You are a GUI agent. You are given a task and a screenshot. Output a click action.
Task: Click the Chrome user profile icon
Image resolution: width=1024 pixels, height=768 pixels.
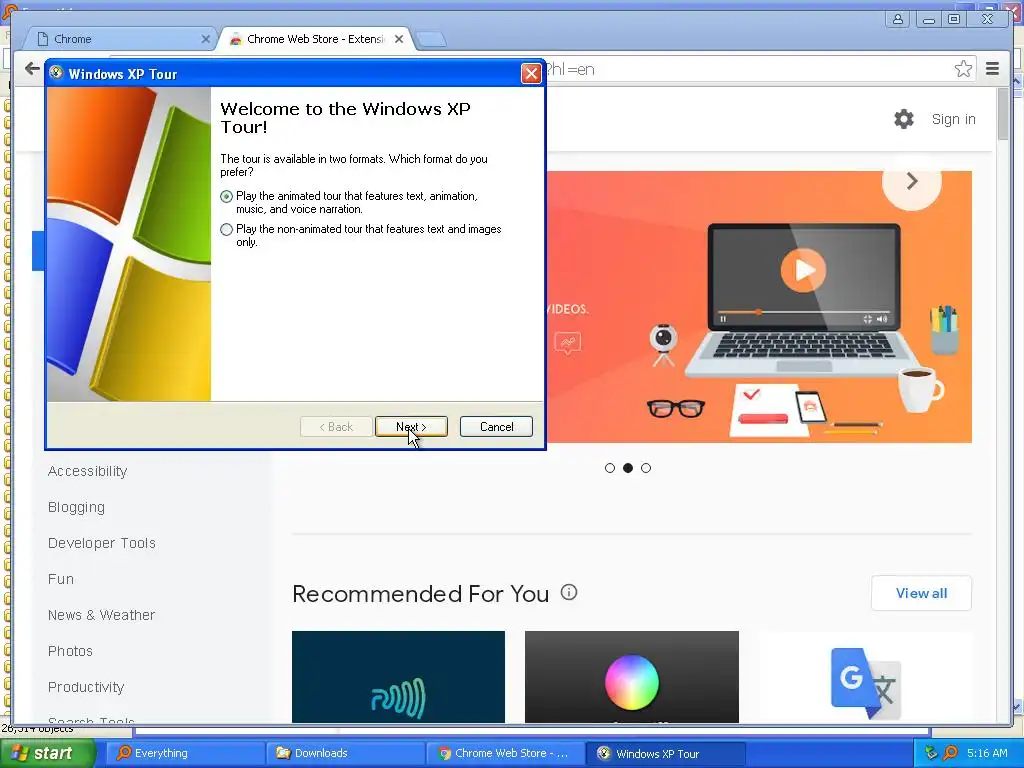898,19
